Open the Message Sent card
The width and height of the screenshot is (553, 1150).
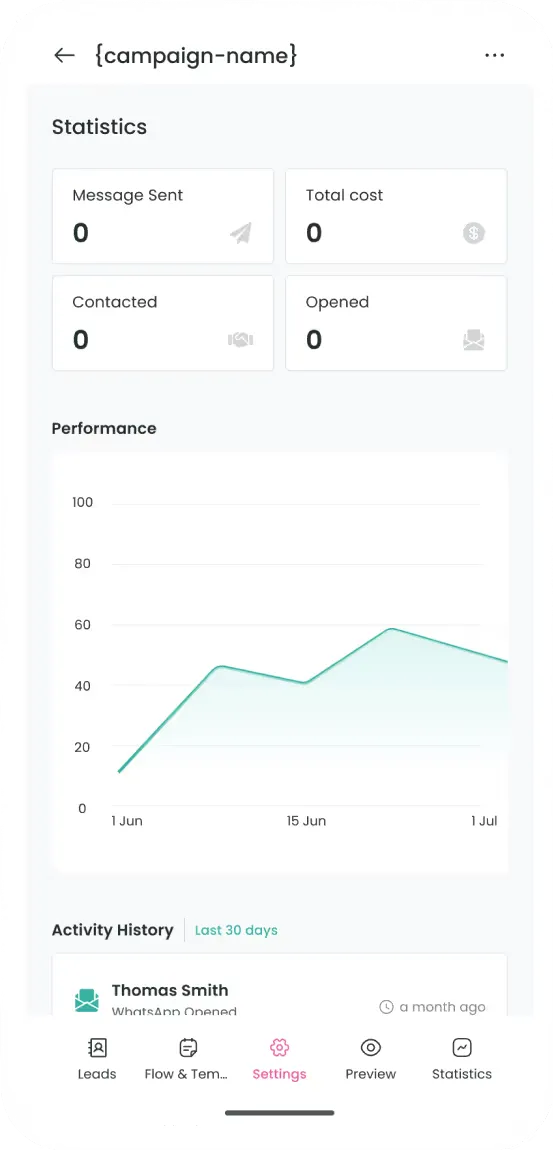click(x=163, y=216)
